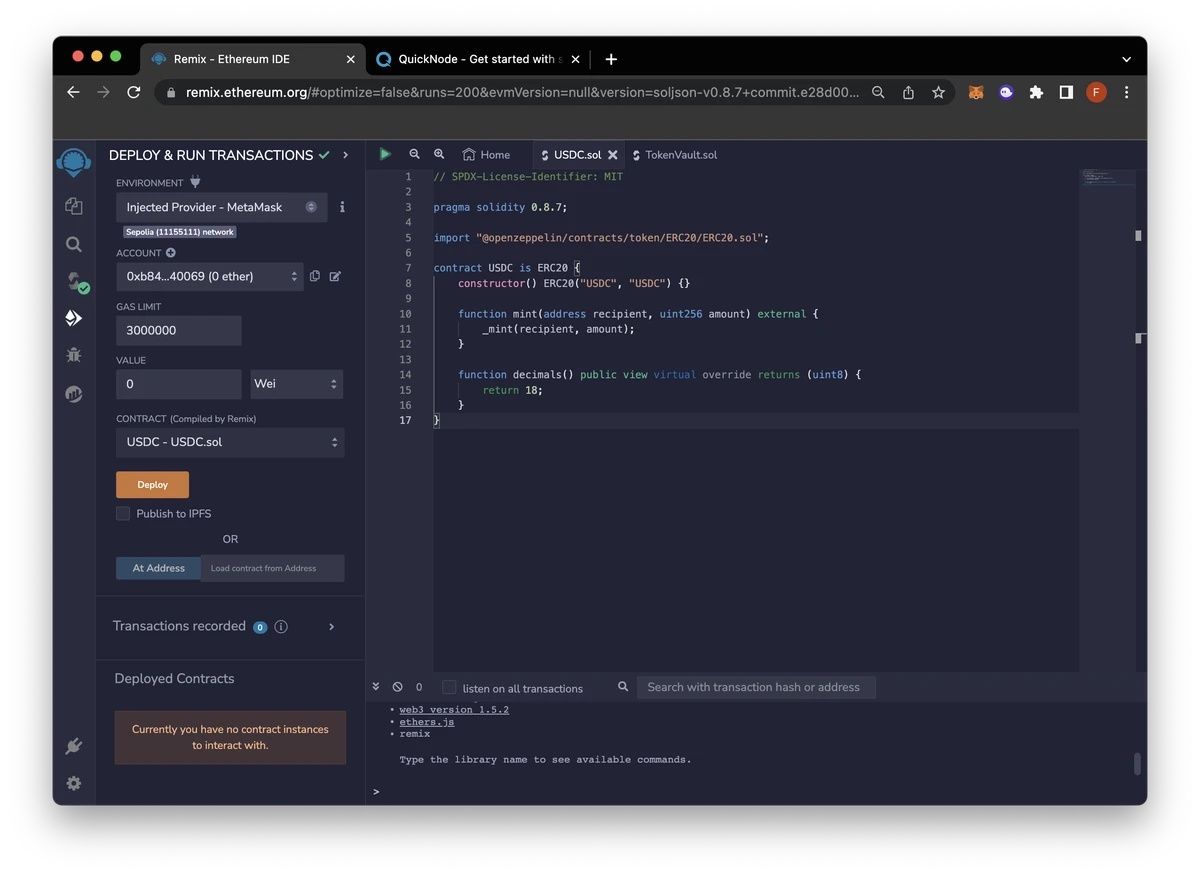Run the script with the green play icon
The image size is (1200, 875).
(384, 154)
